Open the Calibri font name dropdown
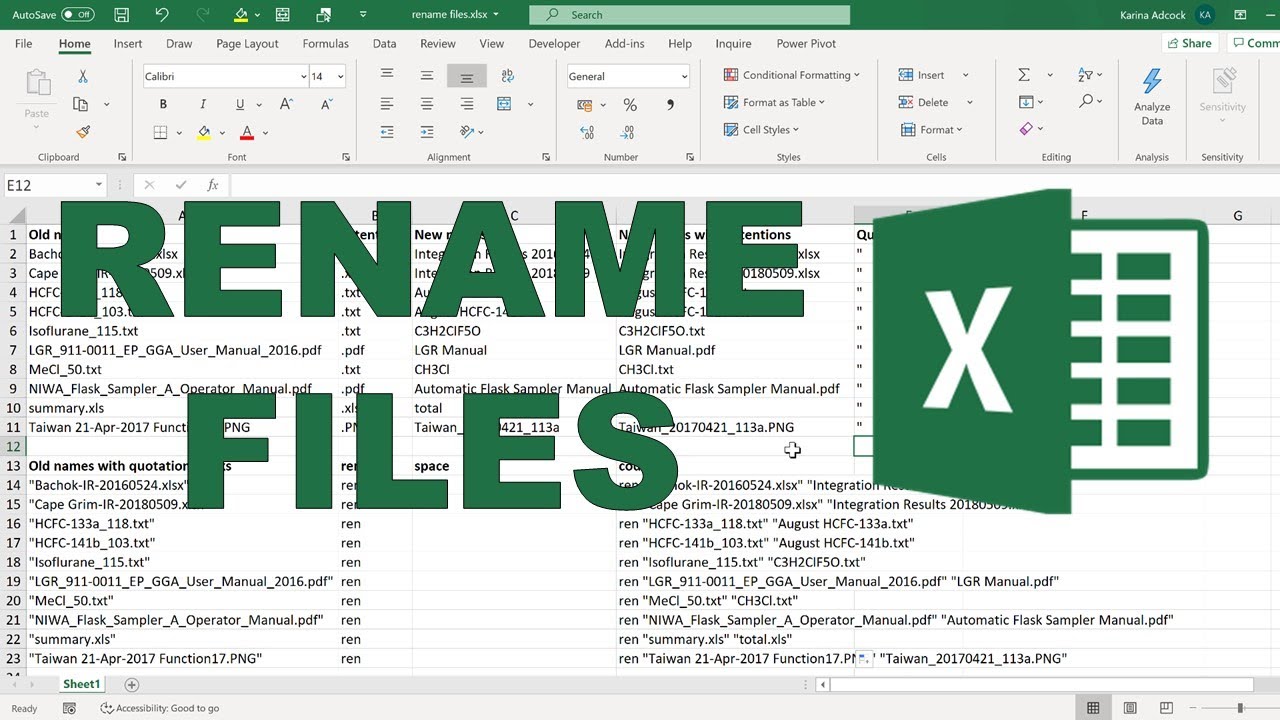Screen dimensions: 1280x720 tap(303, 77)
